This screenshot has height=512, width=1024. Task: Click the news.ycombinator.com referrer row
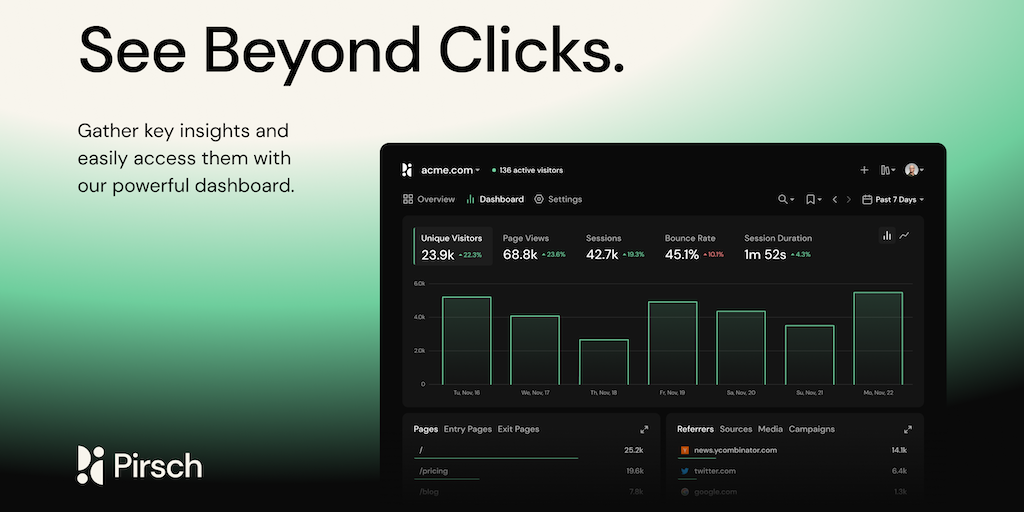(x=793, y=451)
